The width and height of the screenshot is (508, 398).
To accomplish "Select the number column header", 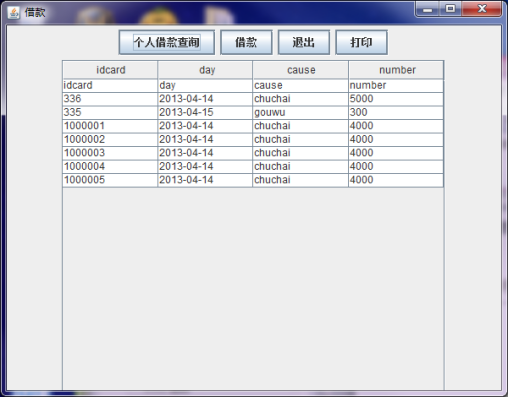I will coord(396,70).
